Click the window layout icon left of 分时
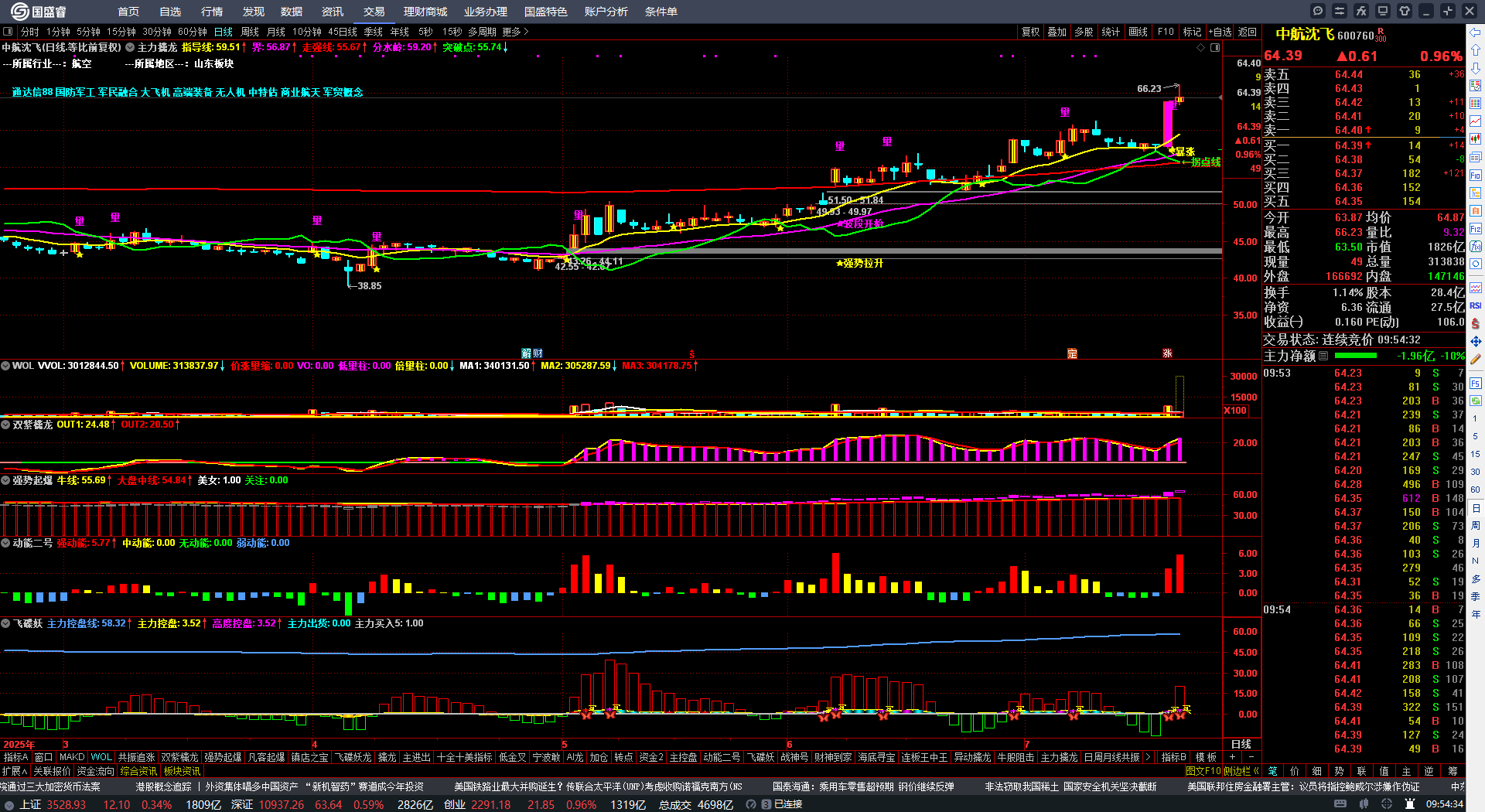Image resolution: width=1485 pixels, height=812 pixels. (x=8, y=32)
